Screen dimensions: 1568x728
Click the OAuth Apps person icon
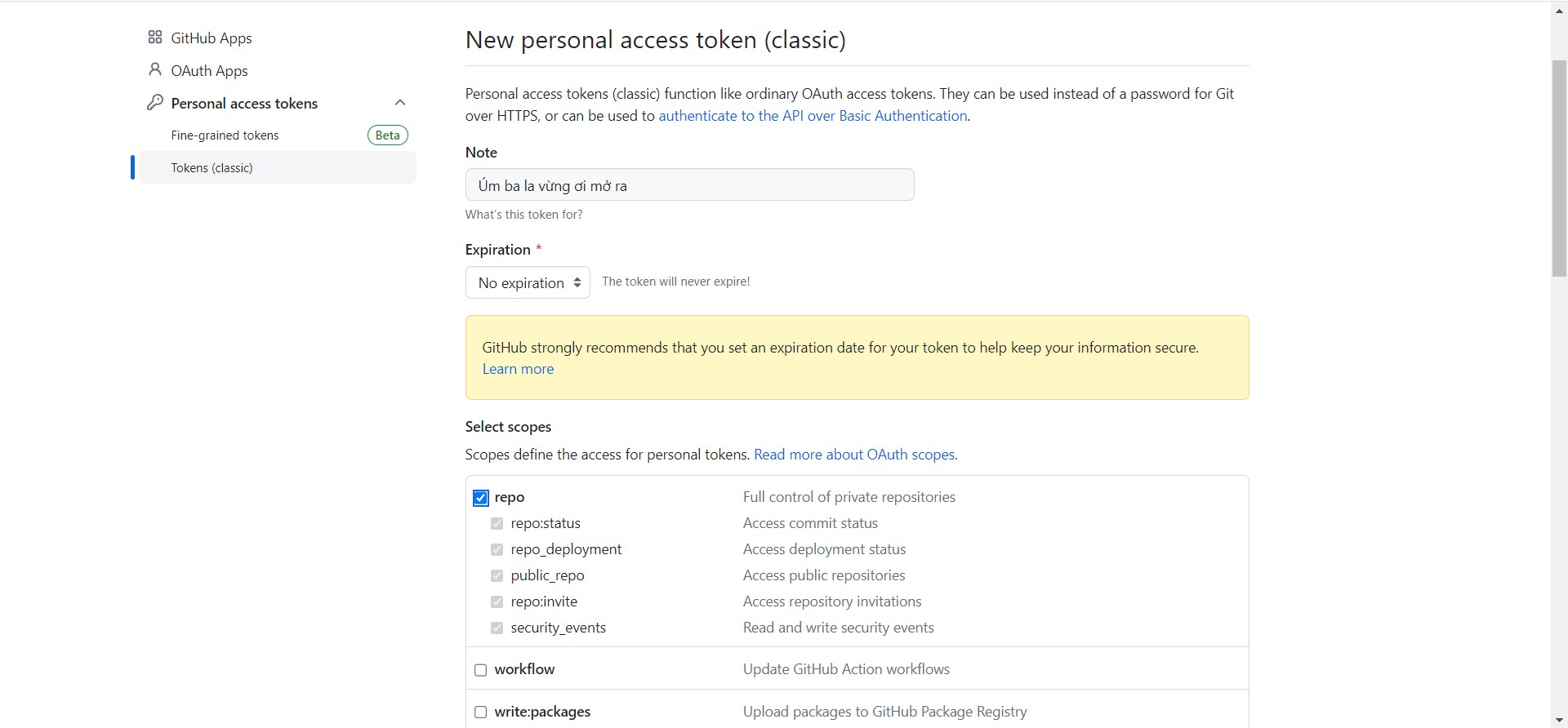click(155, 70)
